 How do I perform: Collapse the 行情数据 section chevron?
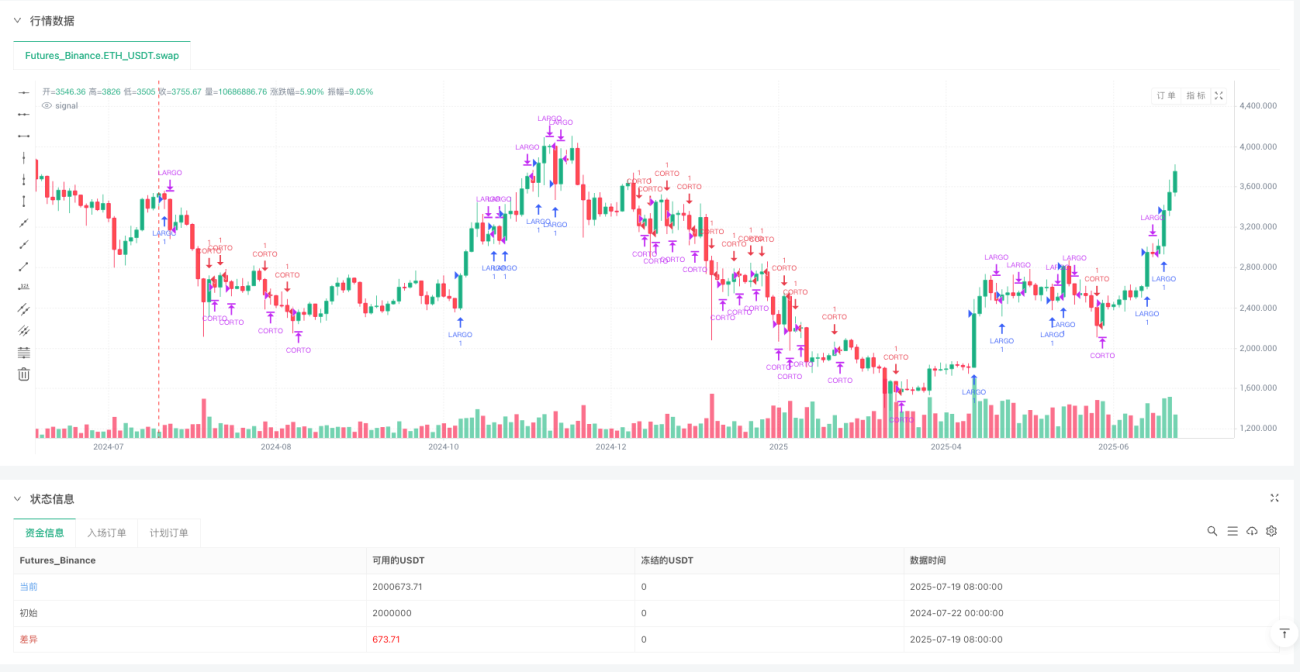(16, 20)
